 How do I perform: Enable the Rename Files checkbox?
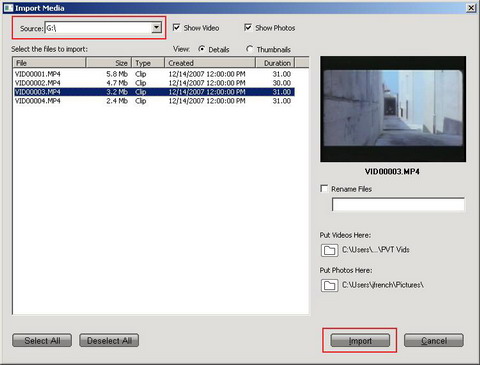324,188
